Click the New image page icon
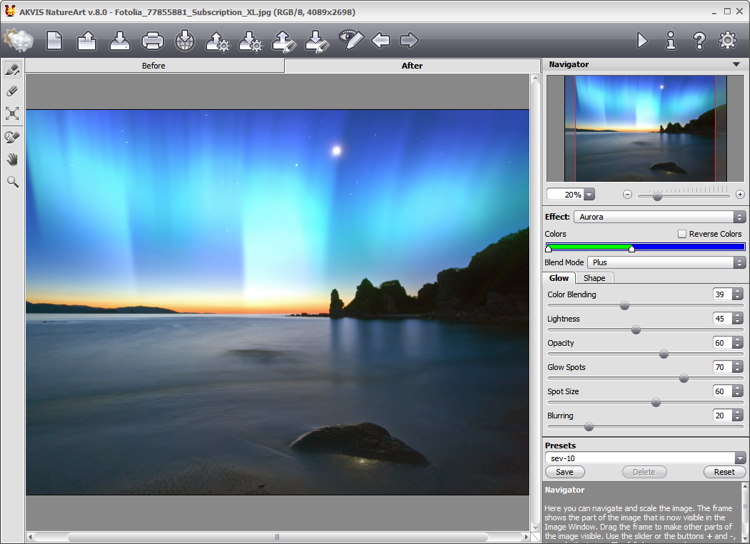Screen dimensions: 750x544 [54, 41]
